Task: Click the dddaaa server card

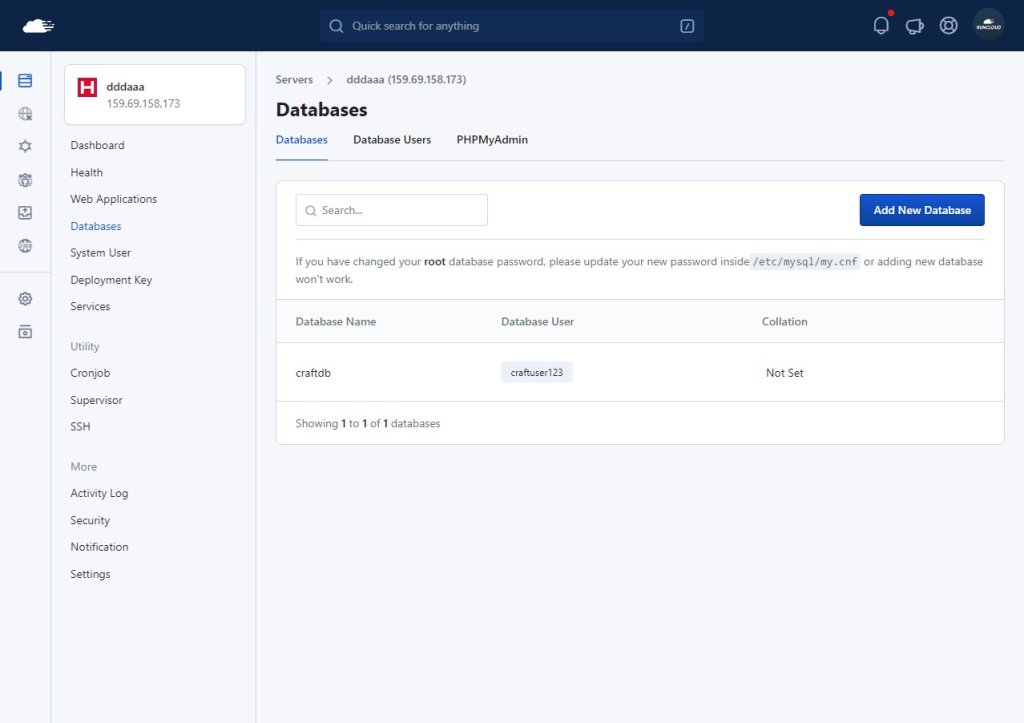Action: [155, 94]
